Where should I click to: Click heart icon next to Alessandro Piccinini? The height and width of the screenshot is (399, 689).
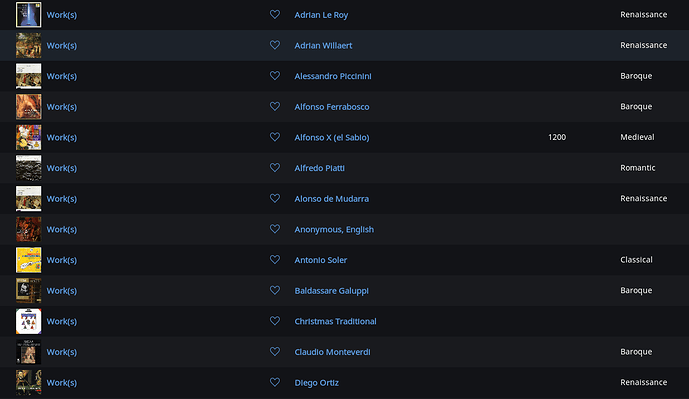[x=275, y=76]
